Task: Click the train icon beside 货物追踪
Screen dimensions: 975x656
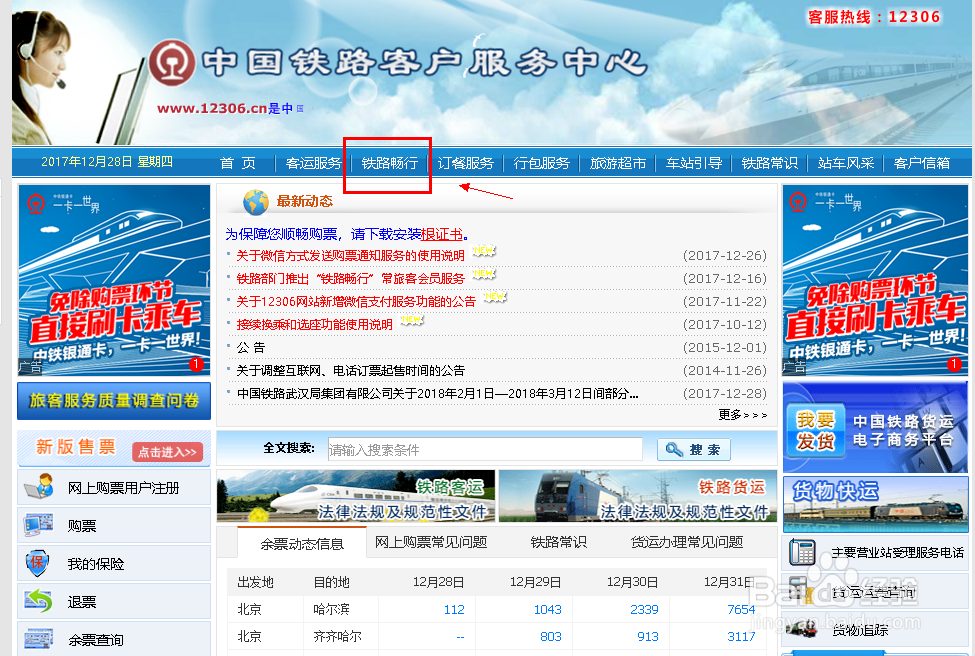Action: (x=802, y=629)
